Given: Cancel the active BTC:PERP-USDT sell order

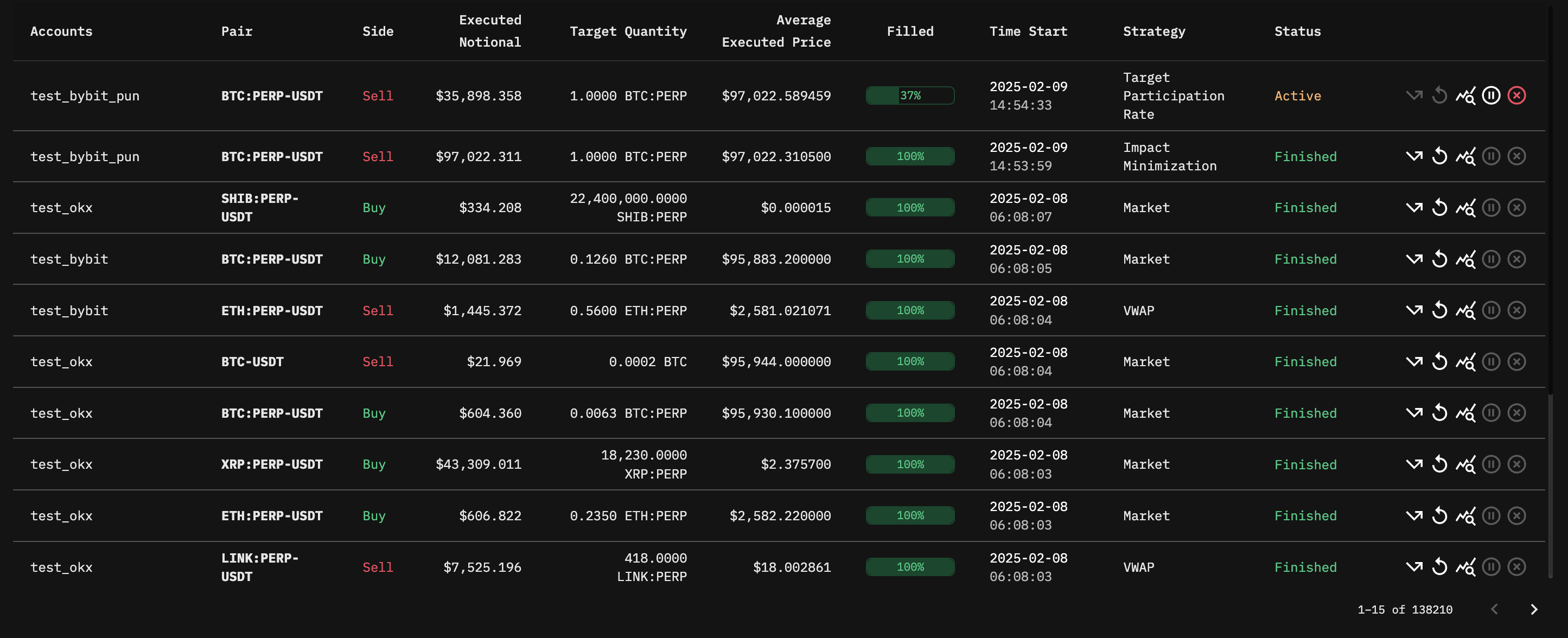Looking at the screenshot, I should coord(1516,95).
